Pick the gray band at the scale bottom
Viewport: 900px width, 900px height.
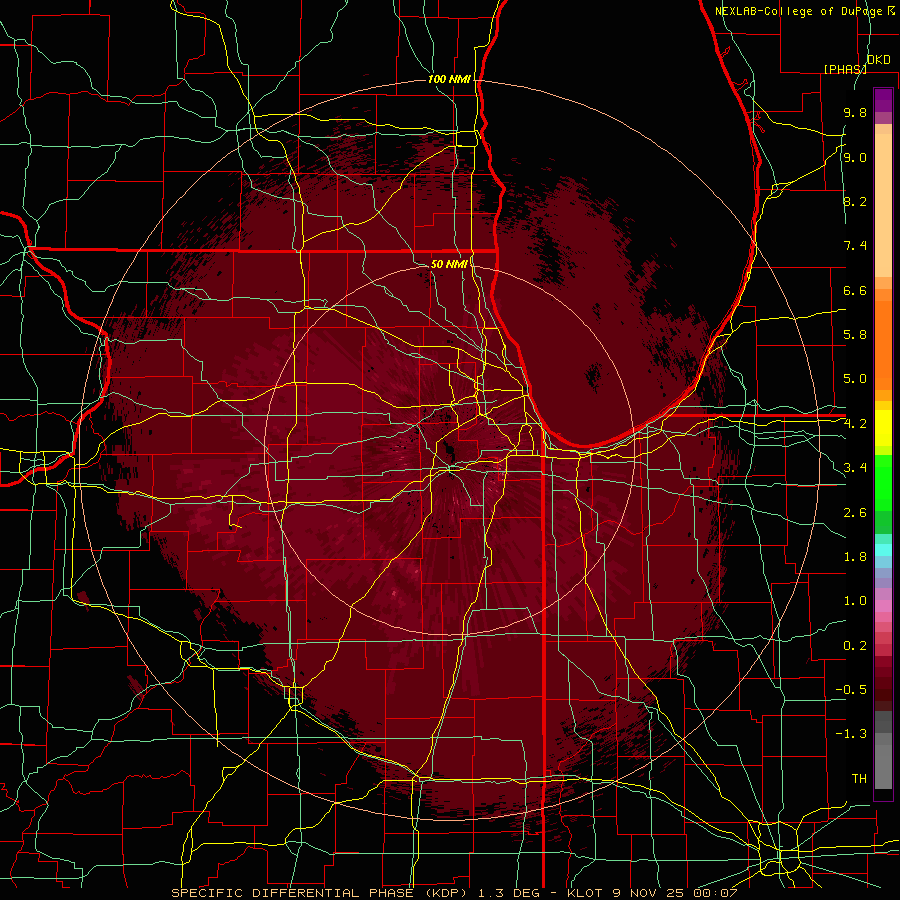pos(883,755)
